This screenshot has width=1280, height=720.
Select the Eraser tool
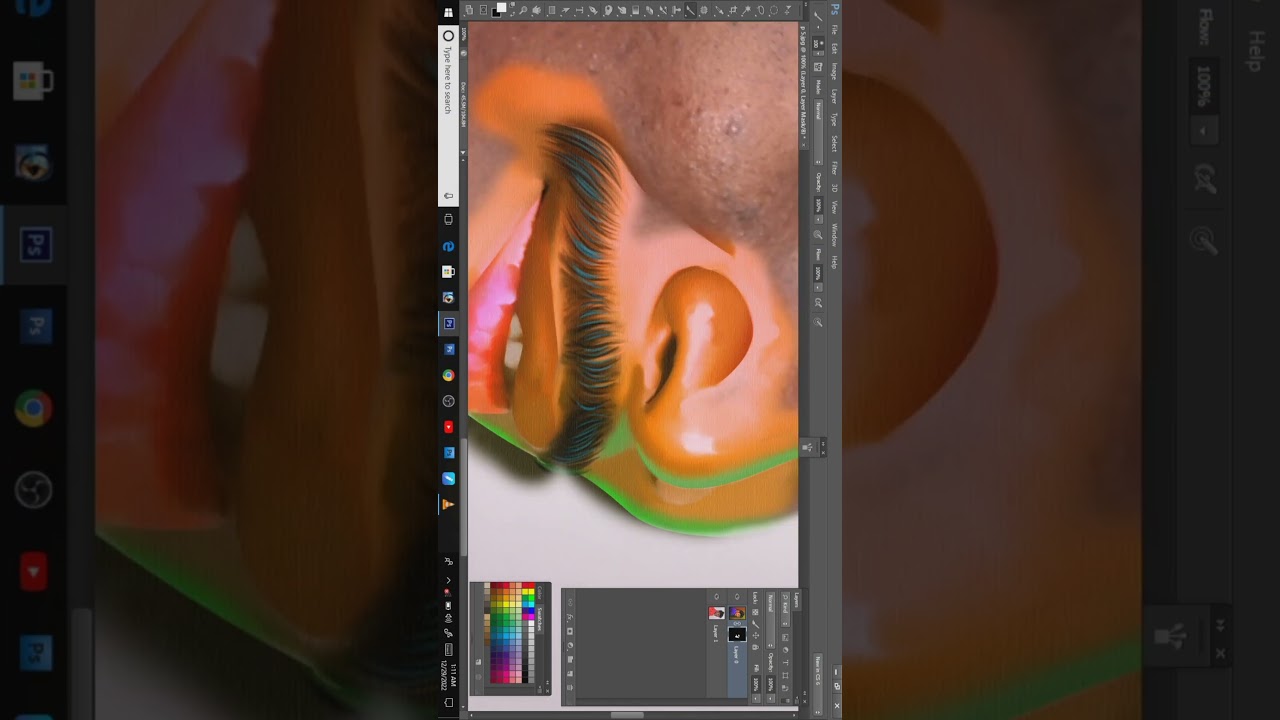point(648,10)
